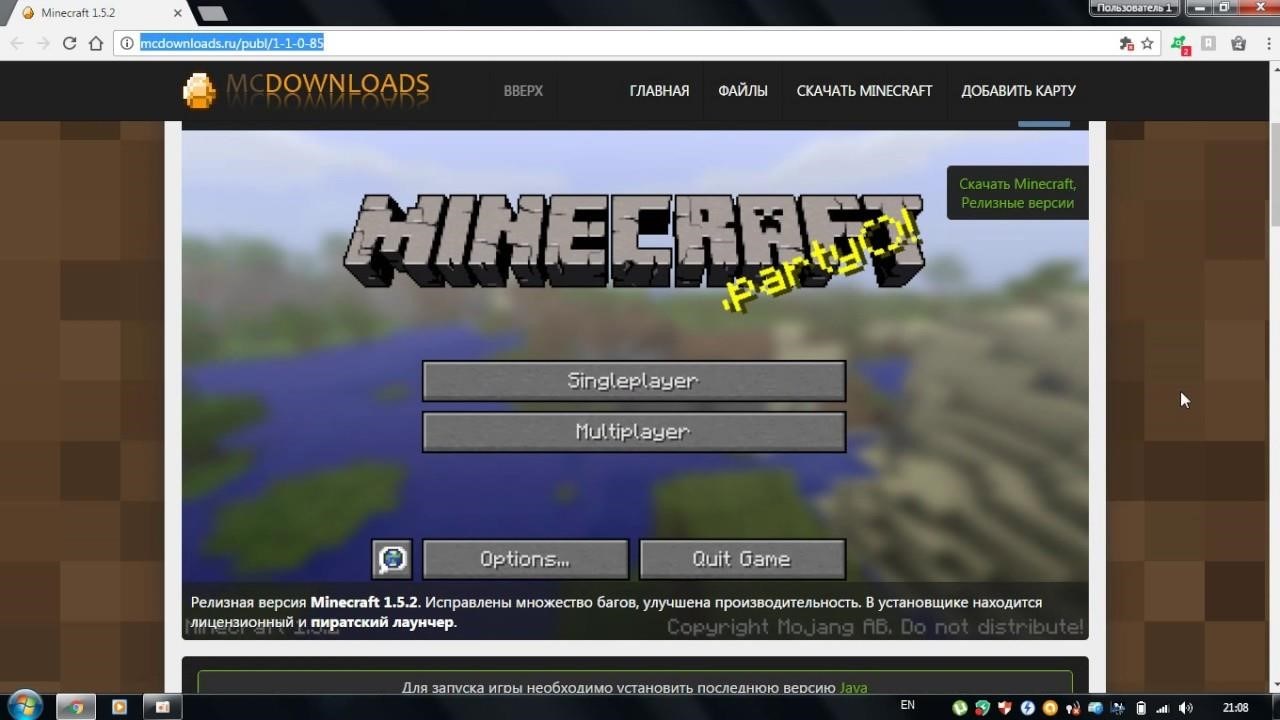Click the browser back arrow
Image resolution: width=1280 pixels, height=720 pixels.
point(16,43)
